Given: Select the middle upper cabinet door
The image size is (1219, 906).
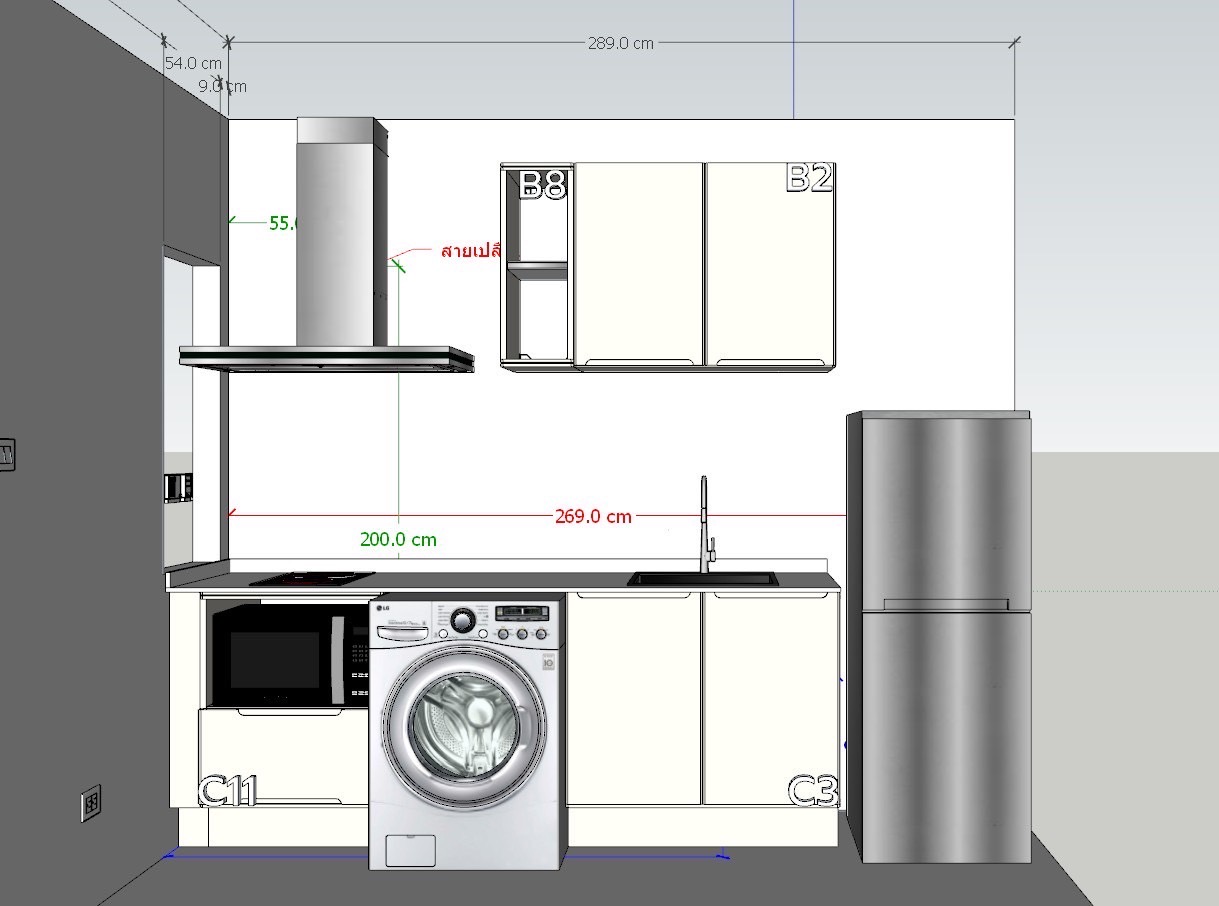Looking at the screenshot, I should 638,265.
